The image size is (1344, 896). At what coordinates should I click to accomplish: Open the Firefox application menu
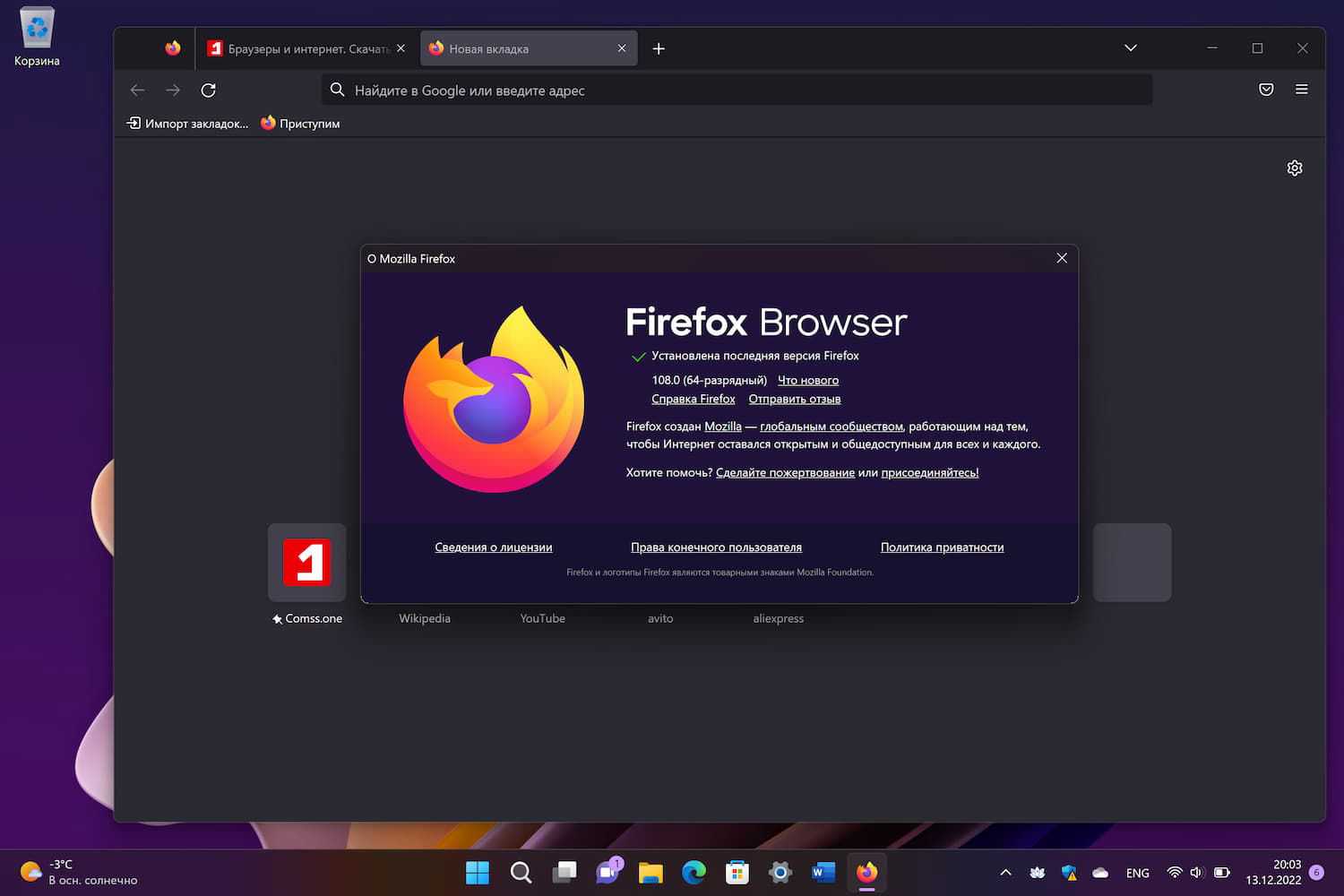pos(1302,90)
